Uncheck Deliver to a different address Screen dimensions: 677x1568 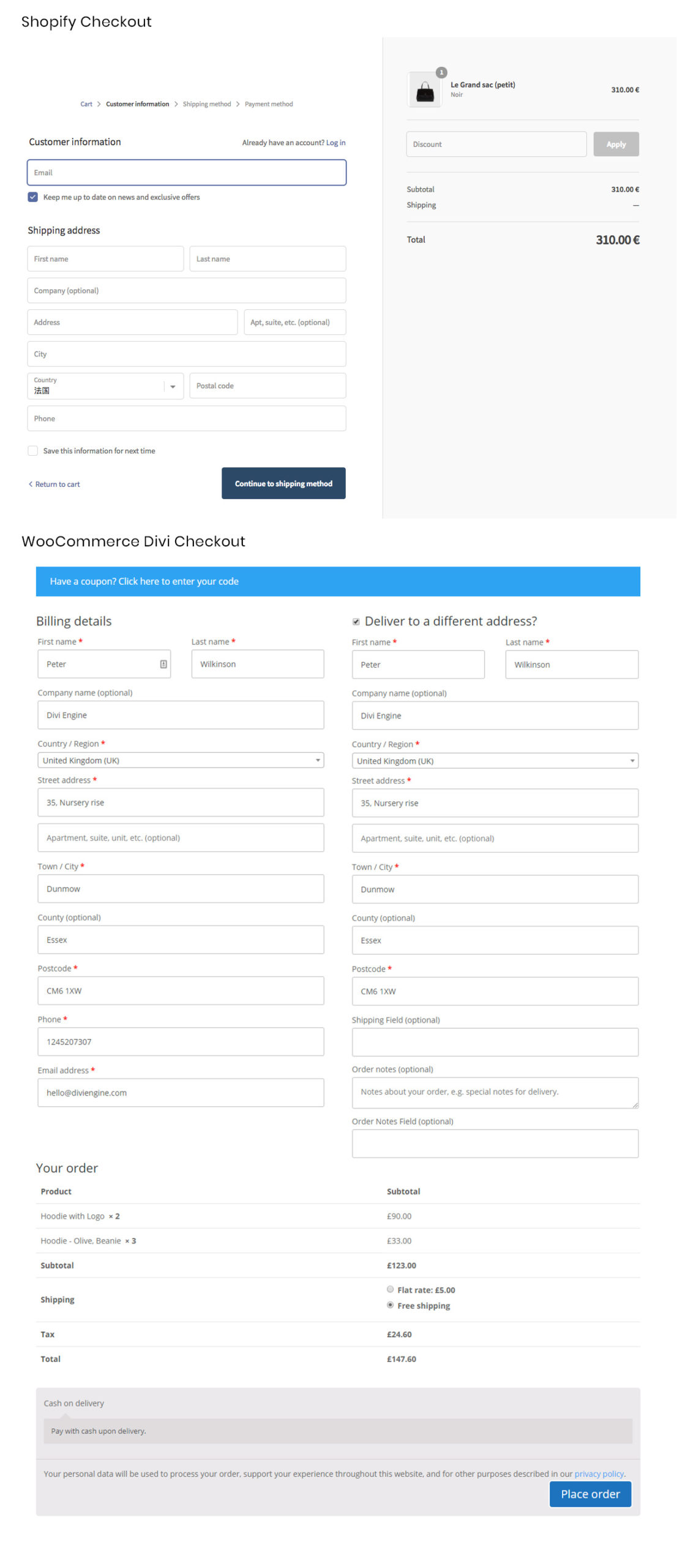pos(356,621)
